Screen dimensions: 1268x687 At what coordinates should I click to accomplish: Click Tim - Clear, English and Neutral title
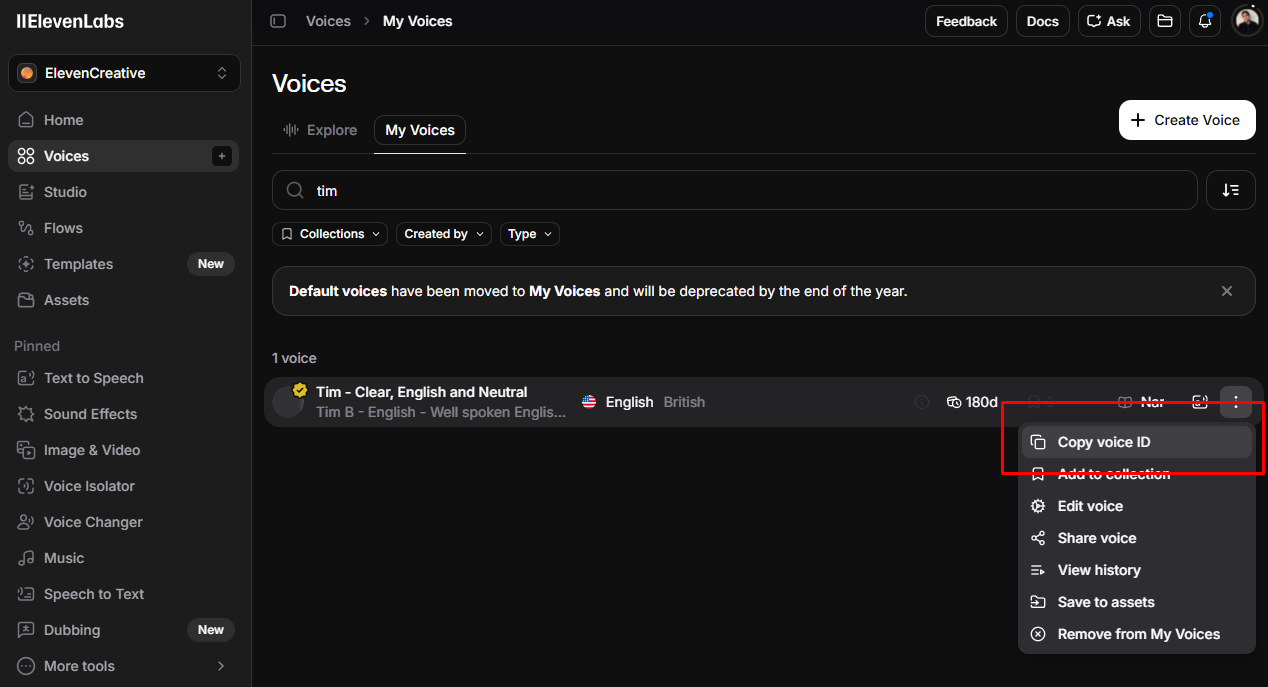421,392
